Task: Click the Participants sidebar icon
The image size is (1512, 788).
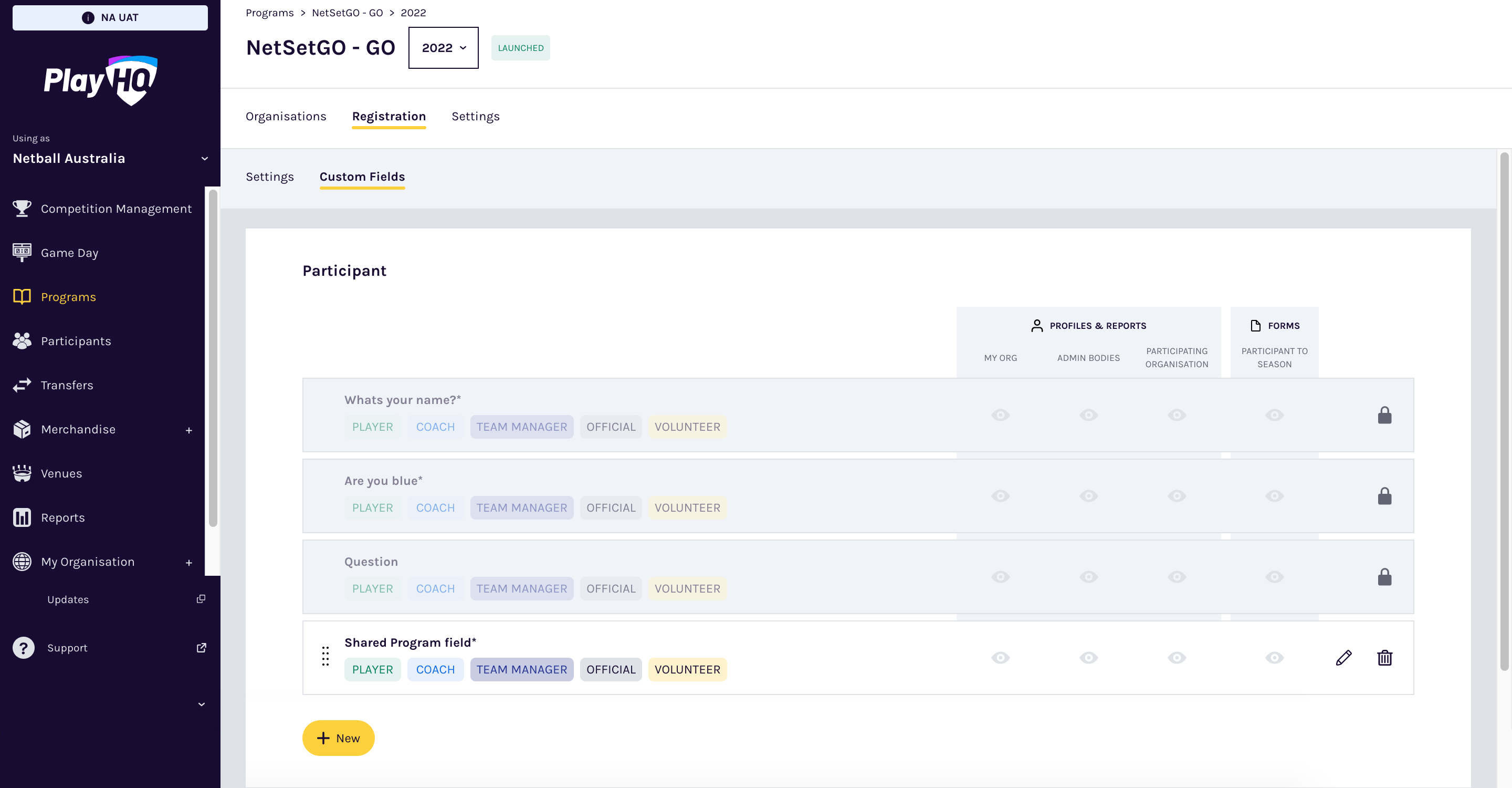Action: [x=22, y=340]
